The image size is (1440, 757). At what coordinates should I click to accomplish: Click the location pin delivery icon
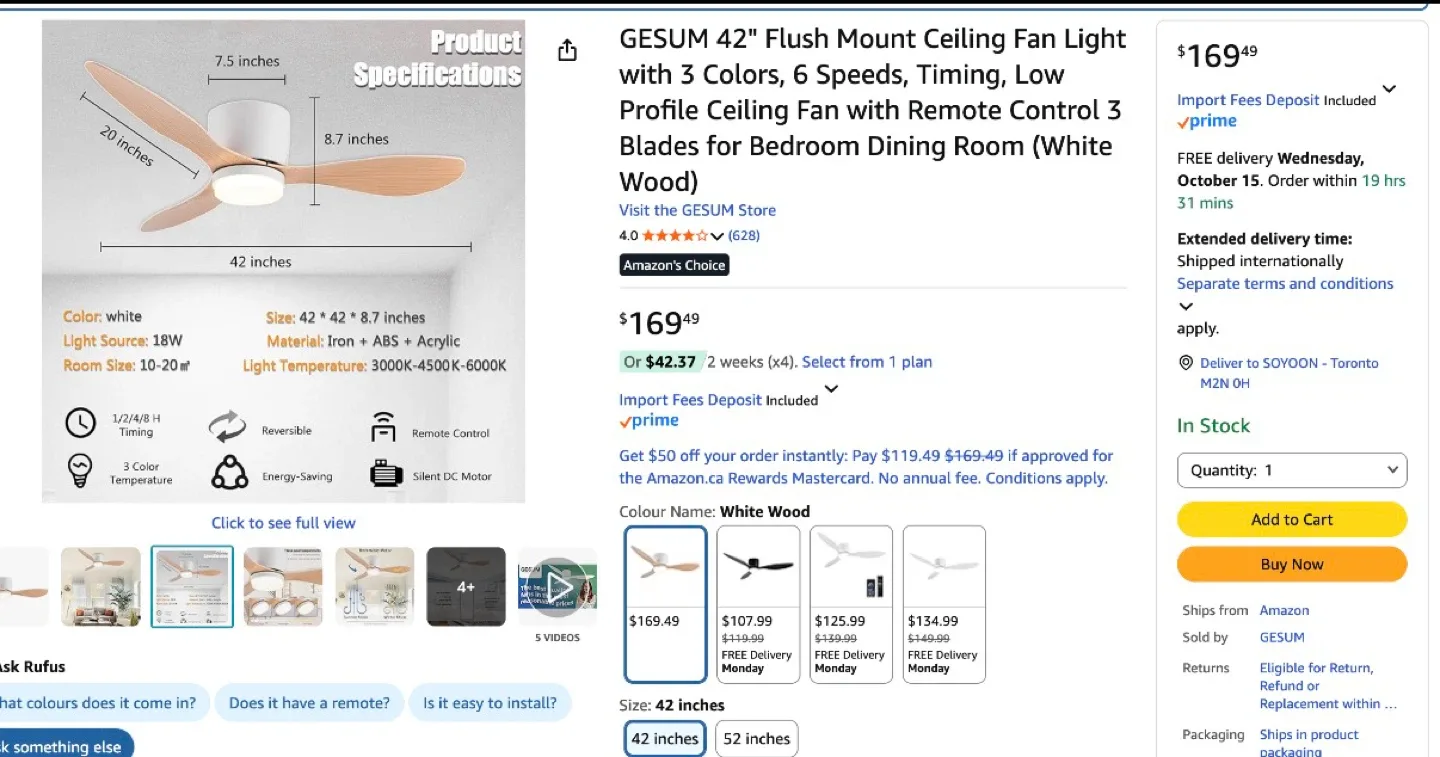coord(1186,363)
